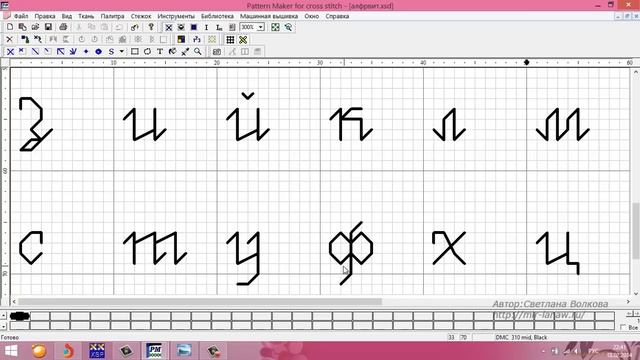The height and width of the screenshot is (360, 640).
Task: Select the French knot small dot tool
Action: coord(86,52)
